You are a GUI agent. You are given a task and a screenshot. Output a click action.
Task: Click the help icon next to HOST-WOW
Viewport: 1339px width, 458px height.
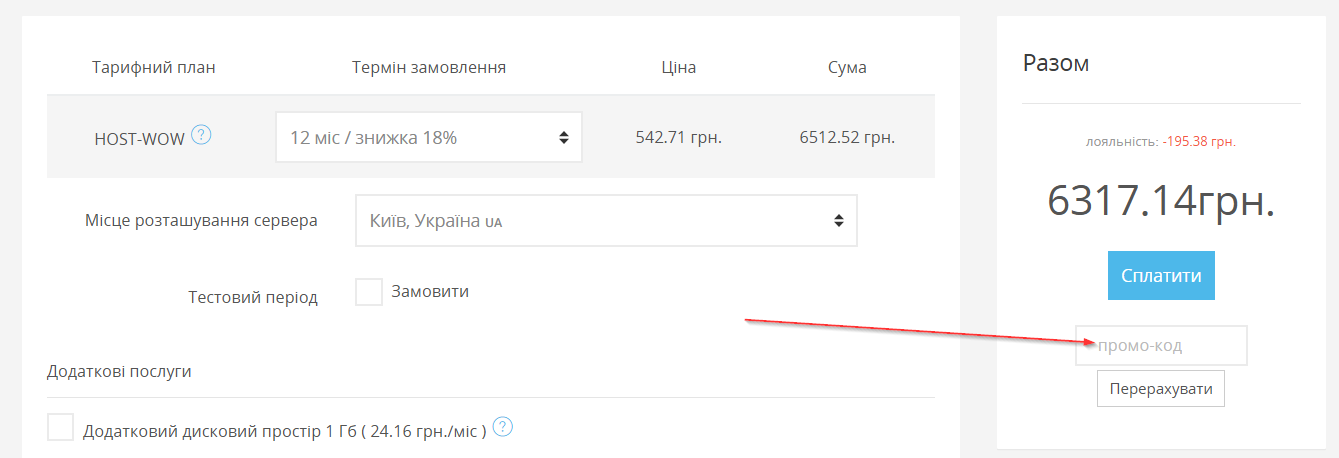coord(201,135)
